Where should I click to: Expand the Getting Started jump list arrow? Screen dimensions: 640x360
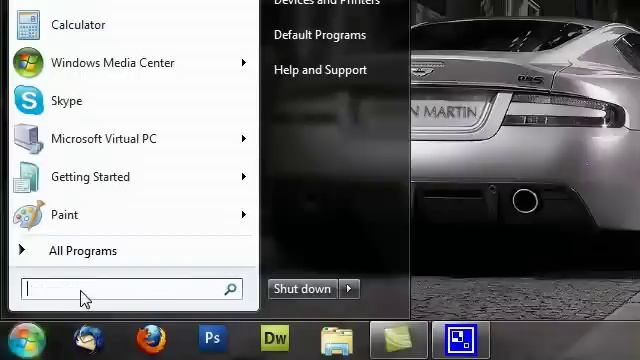click(x=244, y=177)
